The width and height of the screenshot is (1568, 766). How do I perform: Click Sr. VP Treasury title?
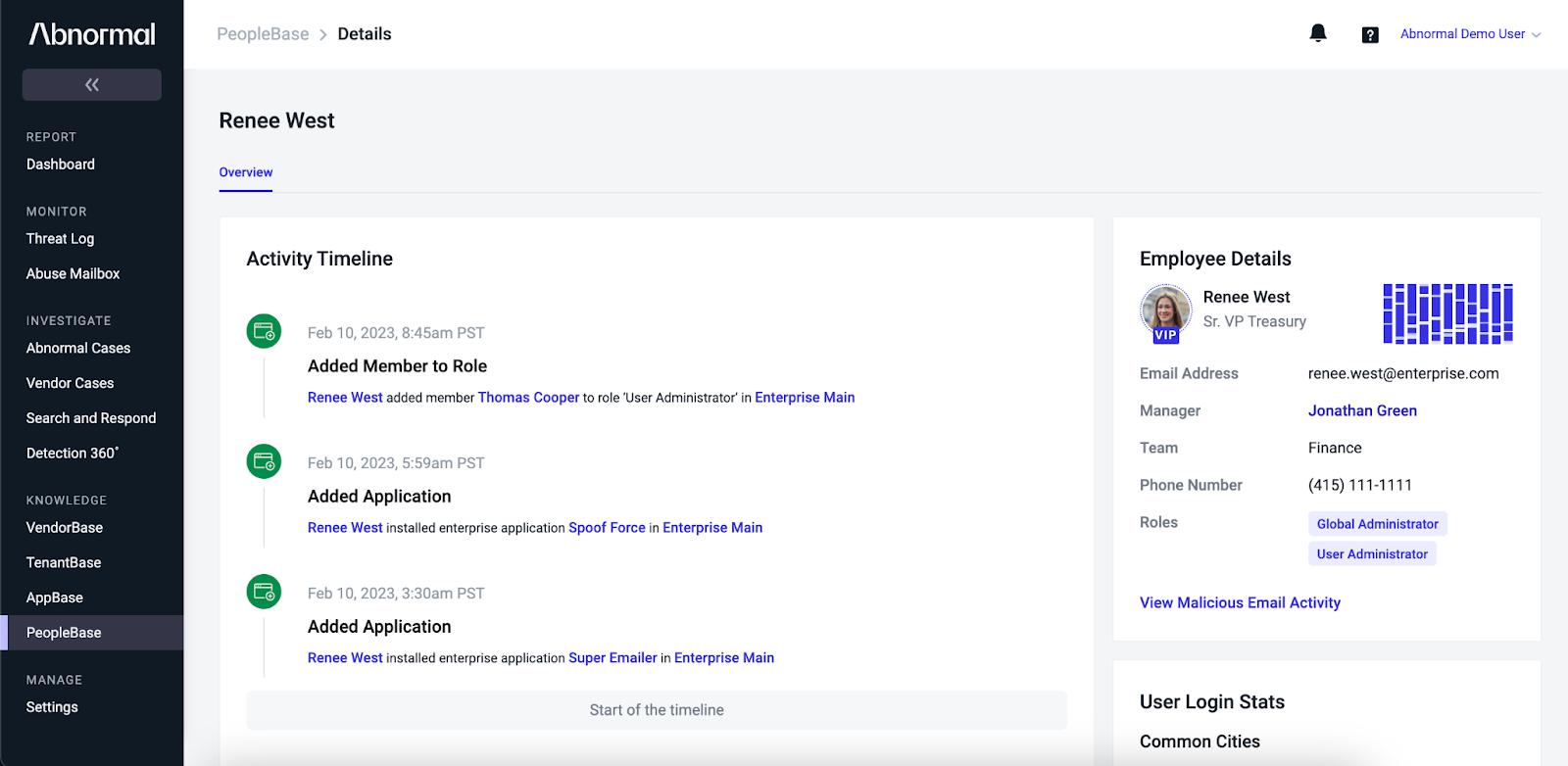tap(1254, 322)
